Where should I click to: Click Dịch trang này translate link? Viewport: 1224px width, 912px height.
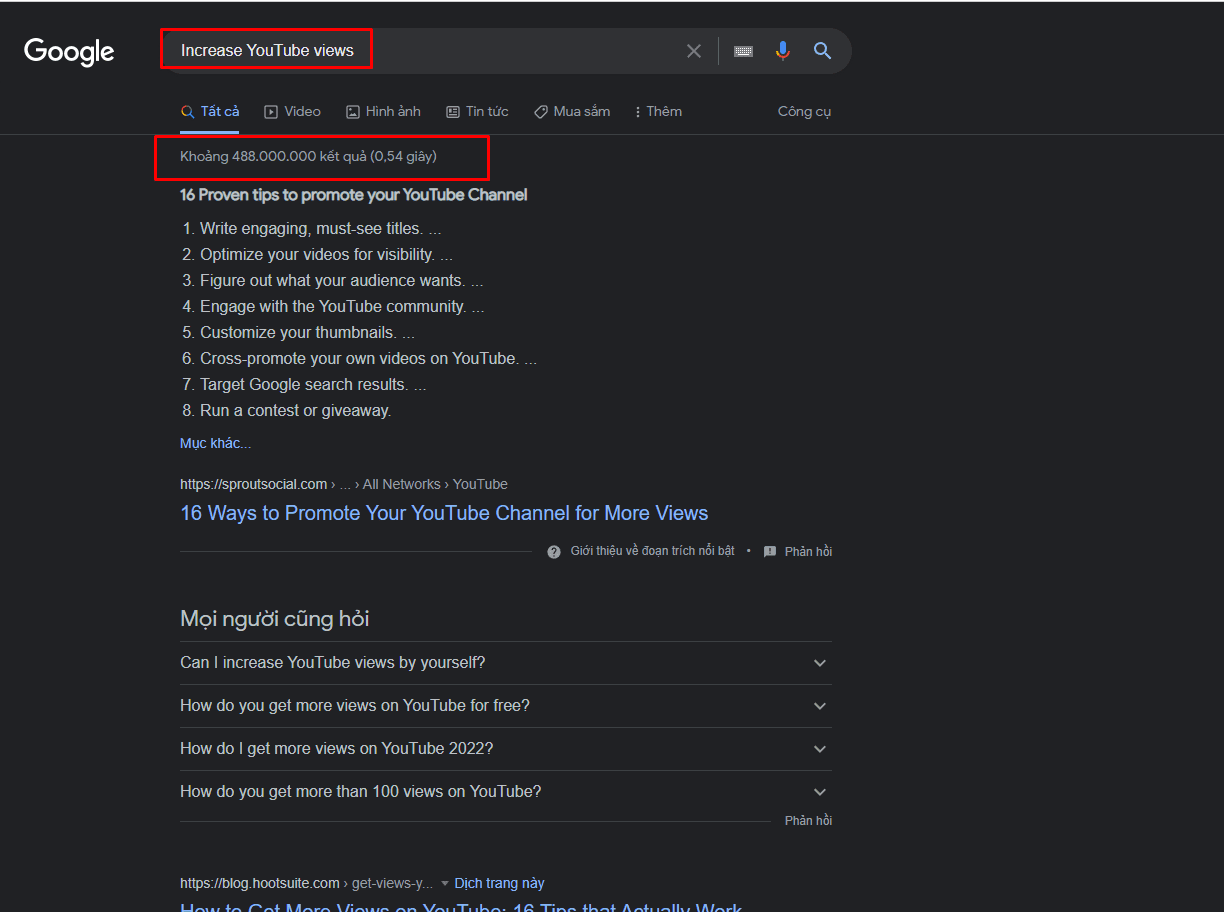point(499,883)
